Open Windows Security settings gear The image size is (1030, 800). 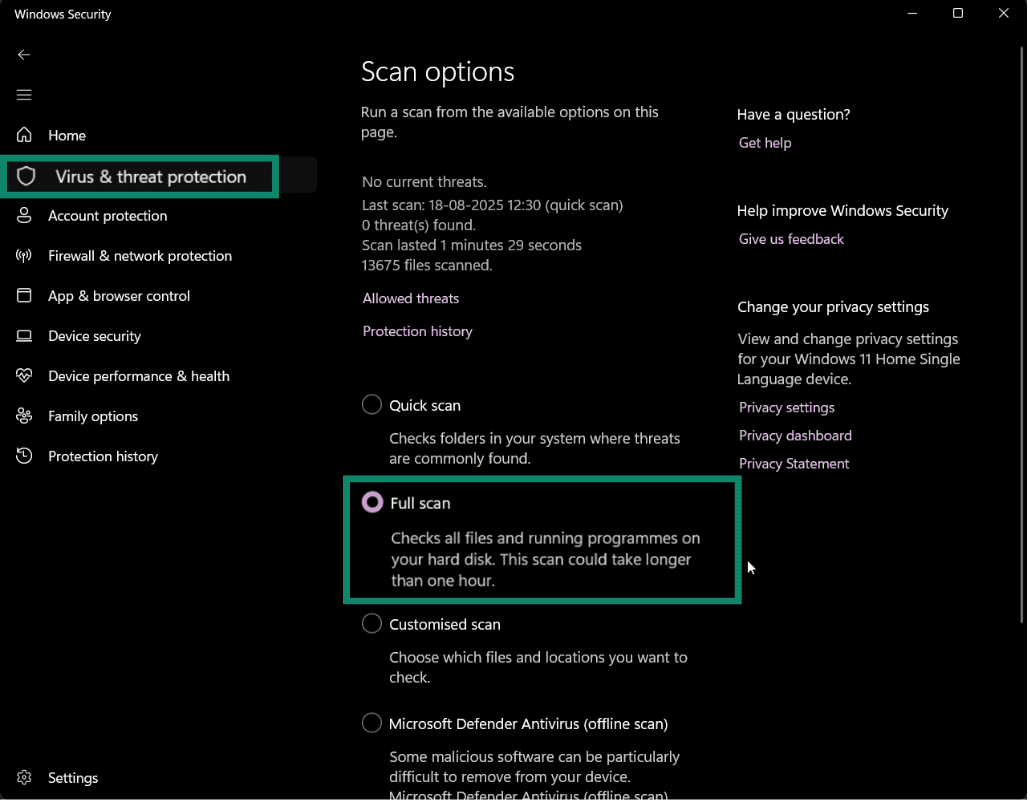24,777
